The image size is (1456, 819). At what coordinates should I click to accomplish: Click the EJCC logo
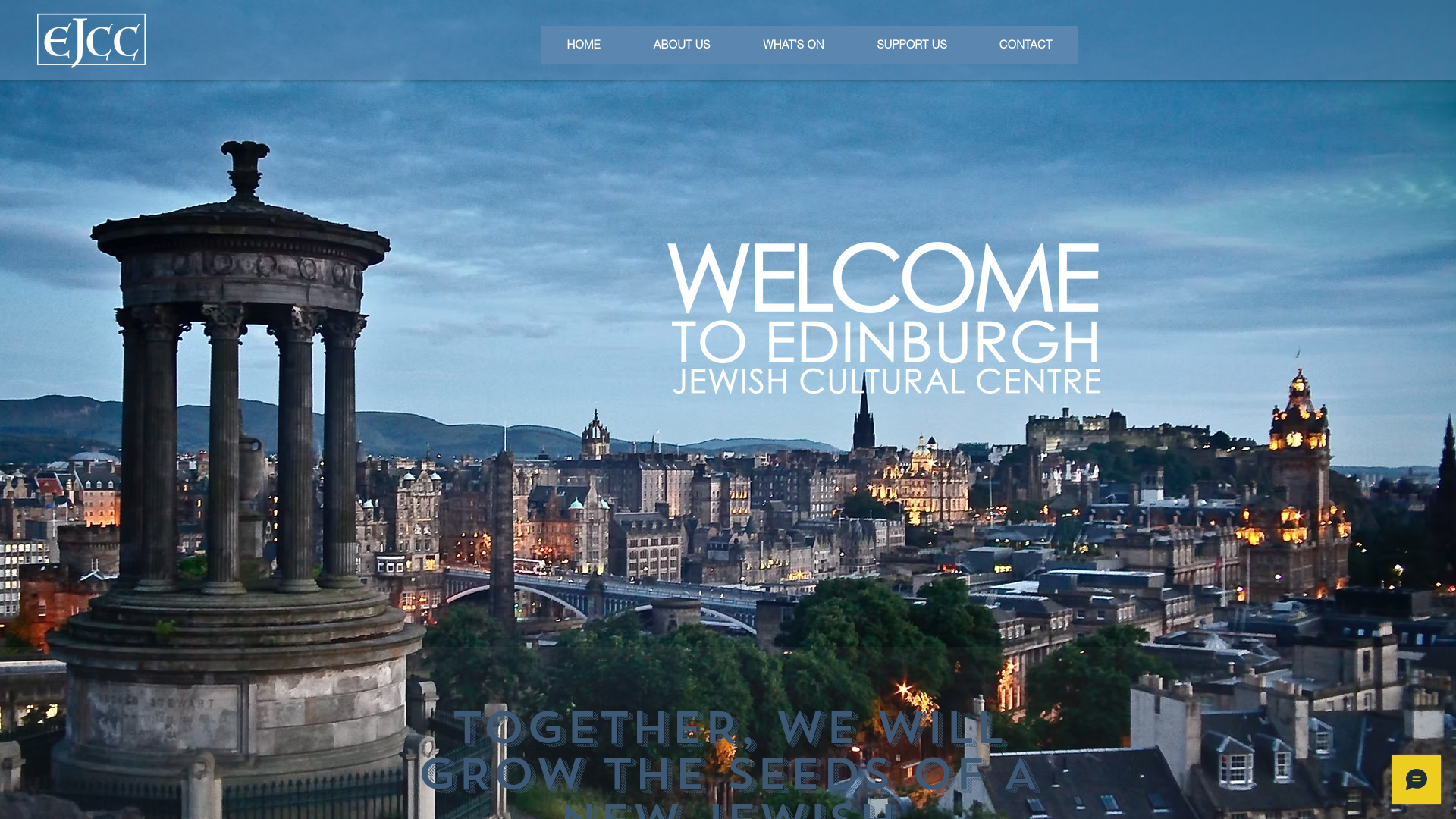pyautogui.click(x=91, y=41)
